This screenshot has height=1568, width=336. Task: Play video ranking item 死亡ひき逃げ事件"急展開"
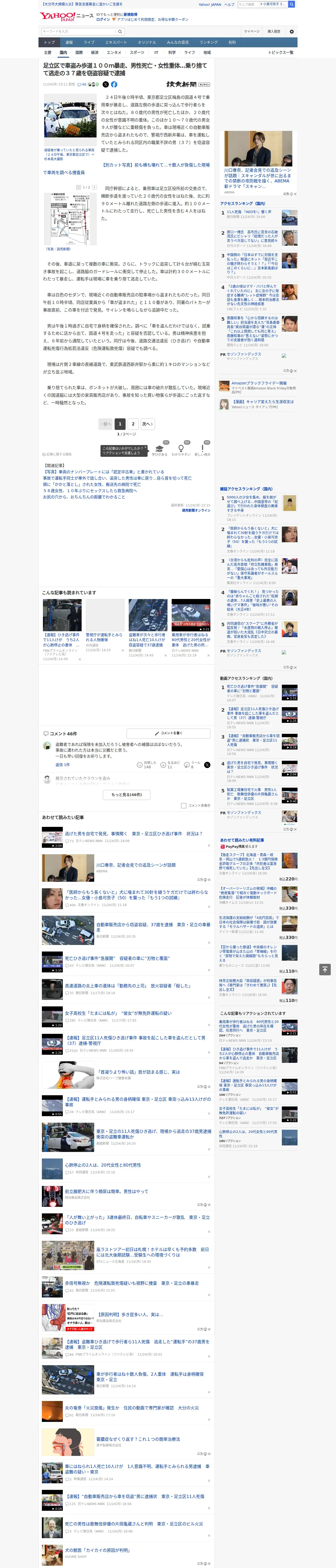pyautogui.click(x=253, y=688)
